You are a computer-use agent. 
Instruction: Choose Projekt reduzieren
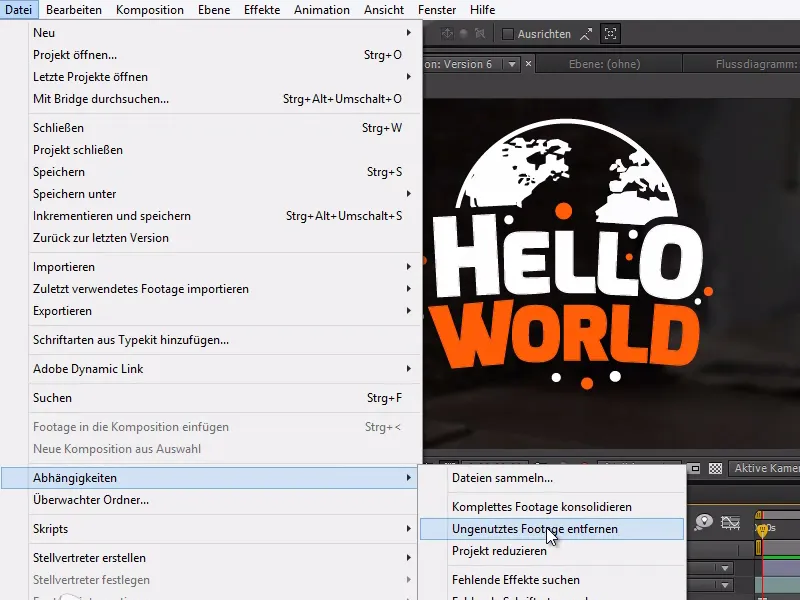tap(552, 551)
